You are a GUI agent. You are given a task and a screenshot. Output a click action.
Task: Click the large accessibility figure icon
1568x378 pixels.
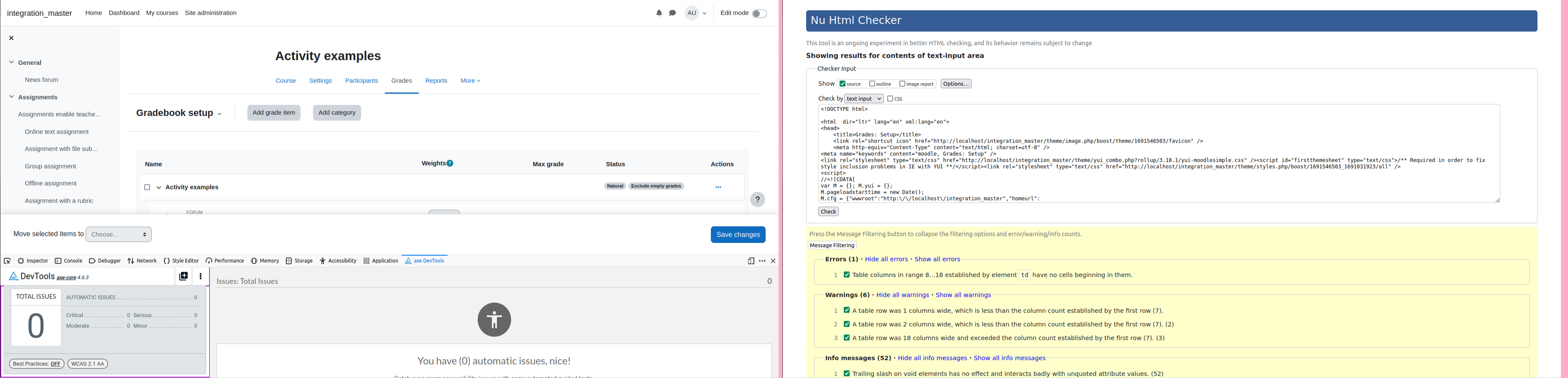[x=494, y=319]
